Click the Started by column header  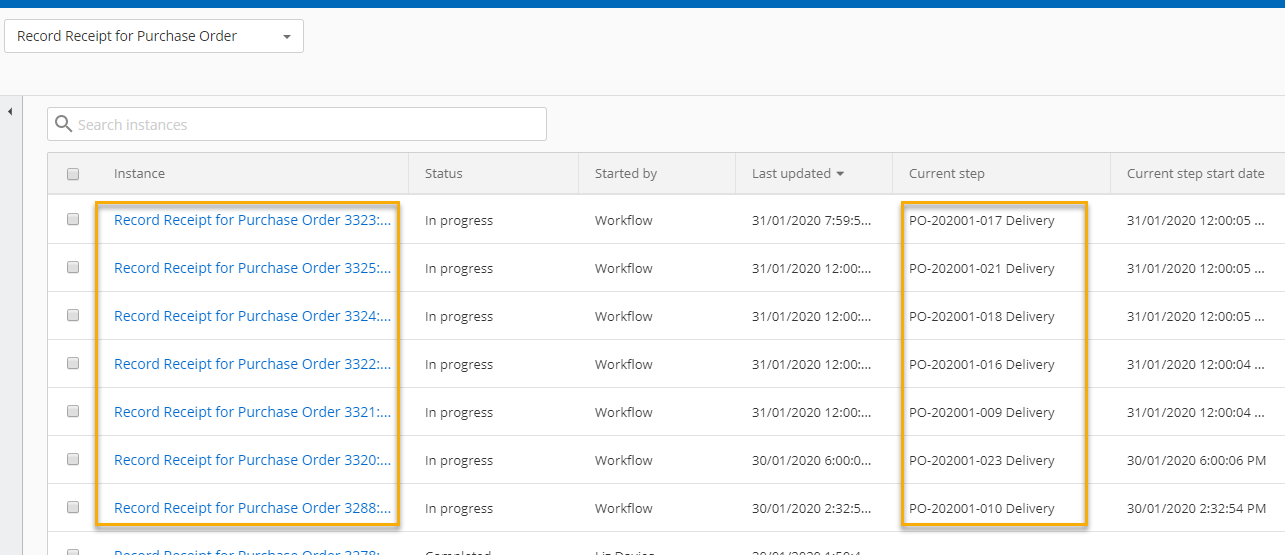625,174
